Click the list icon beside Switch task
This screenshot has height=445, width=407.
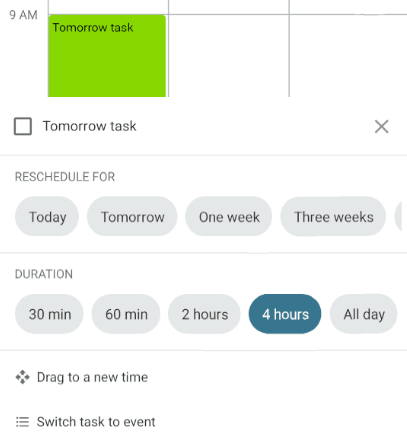point(22,422)
